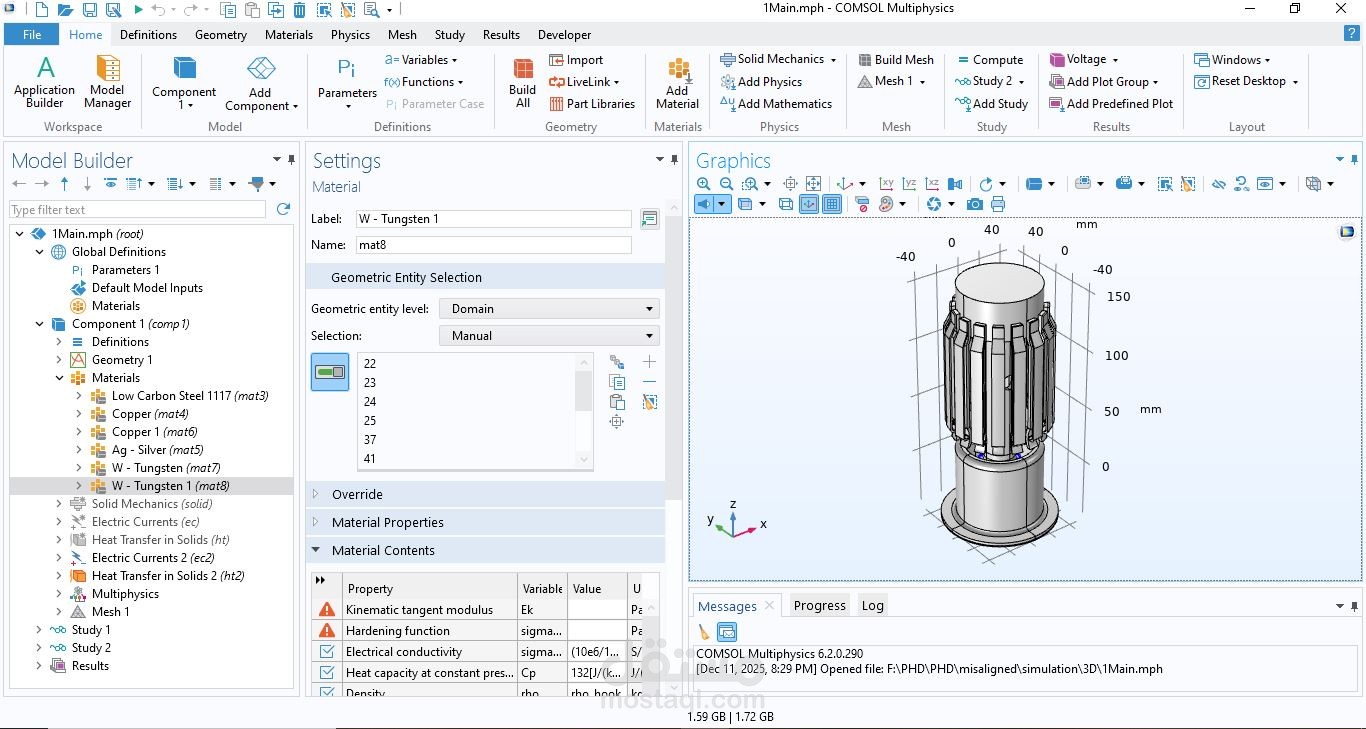Click the Go to Source icon beside Label
The height and width of the screenshot is (729, 1366).
[x=649, y=219]
